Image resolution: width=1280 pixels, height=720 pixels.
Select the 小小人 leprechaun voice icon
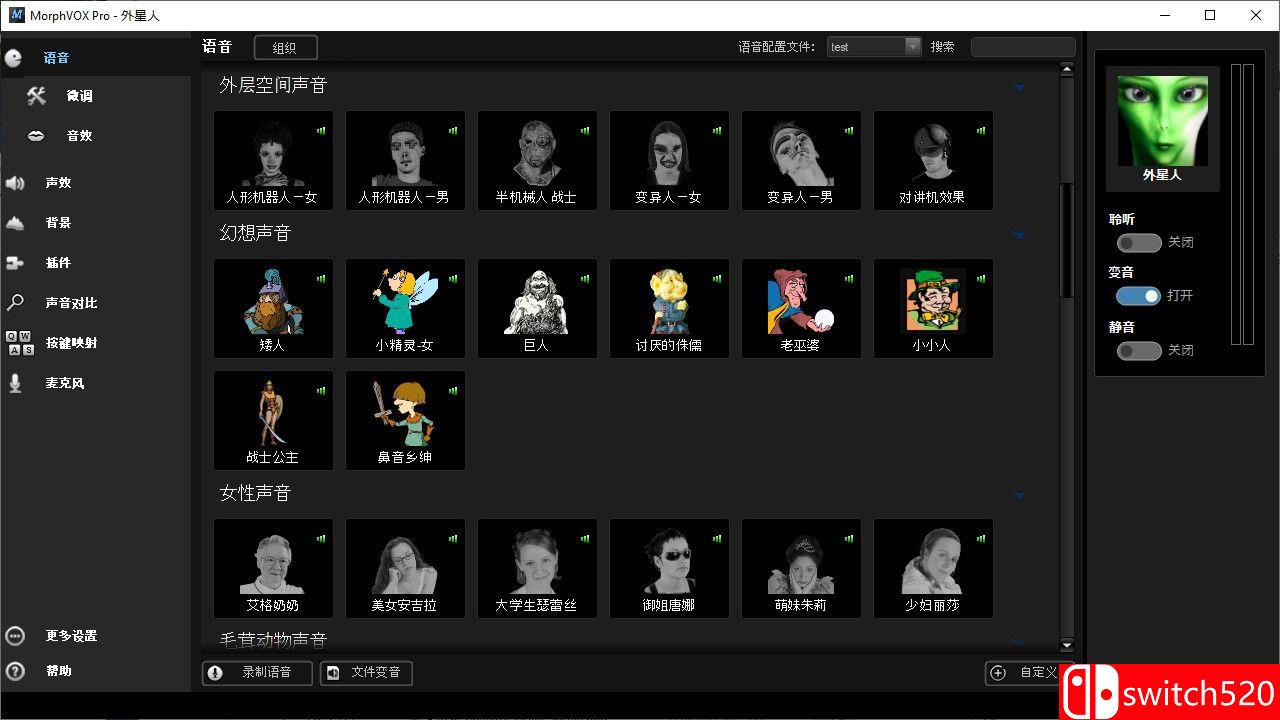tap(933, 307)
